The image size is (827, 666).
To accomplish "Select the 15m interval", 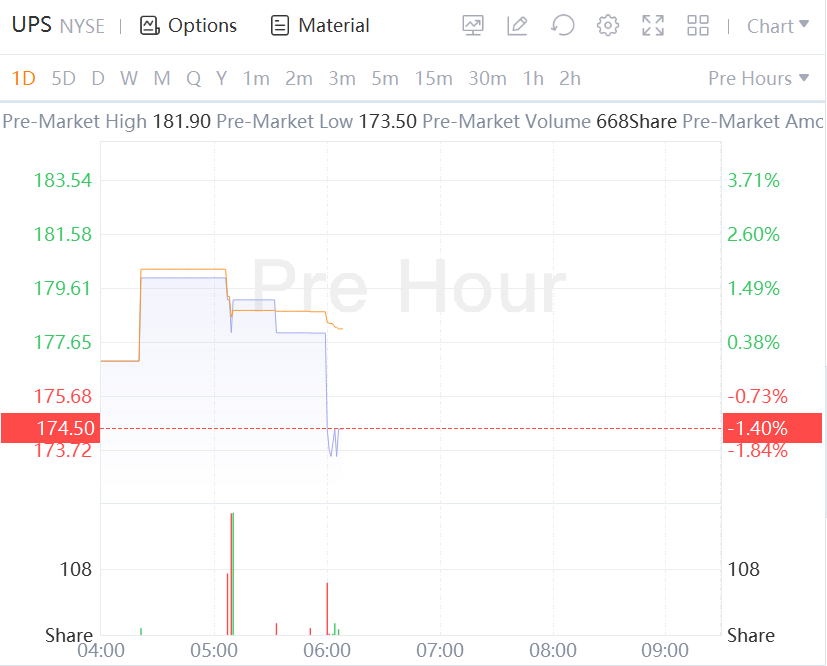I will 433,78.
